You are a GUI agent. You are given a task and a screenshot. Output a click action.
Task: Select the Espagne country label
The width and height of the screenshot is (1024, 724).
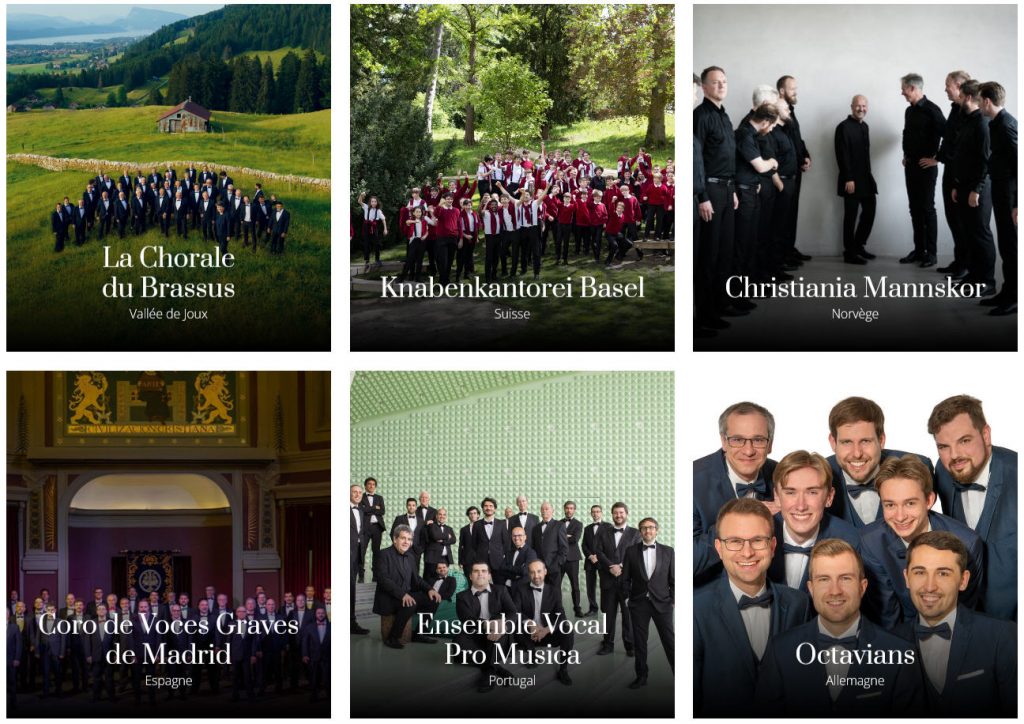tap(168, 681)
